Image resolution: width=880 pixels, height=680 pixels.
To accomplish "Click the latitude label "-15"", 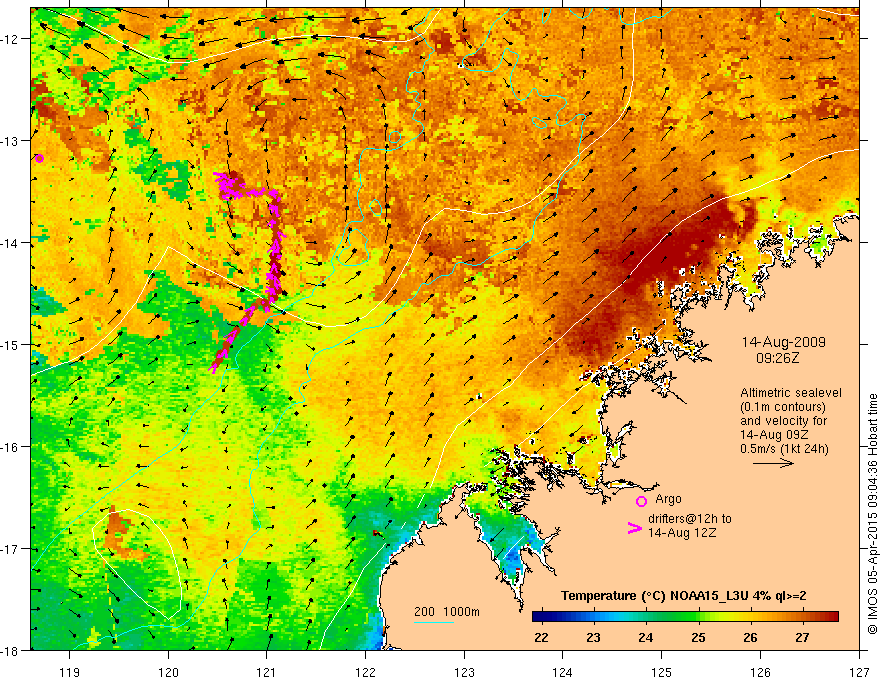I will [x=10, y=345].
